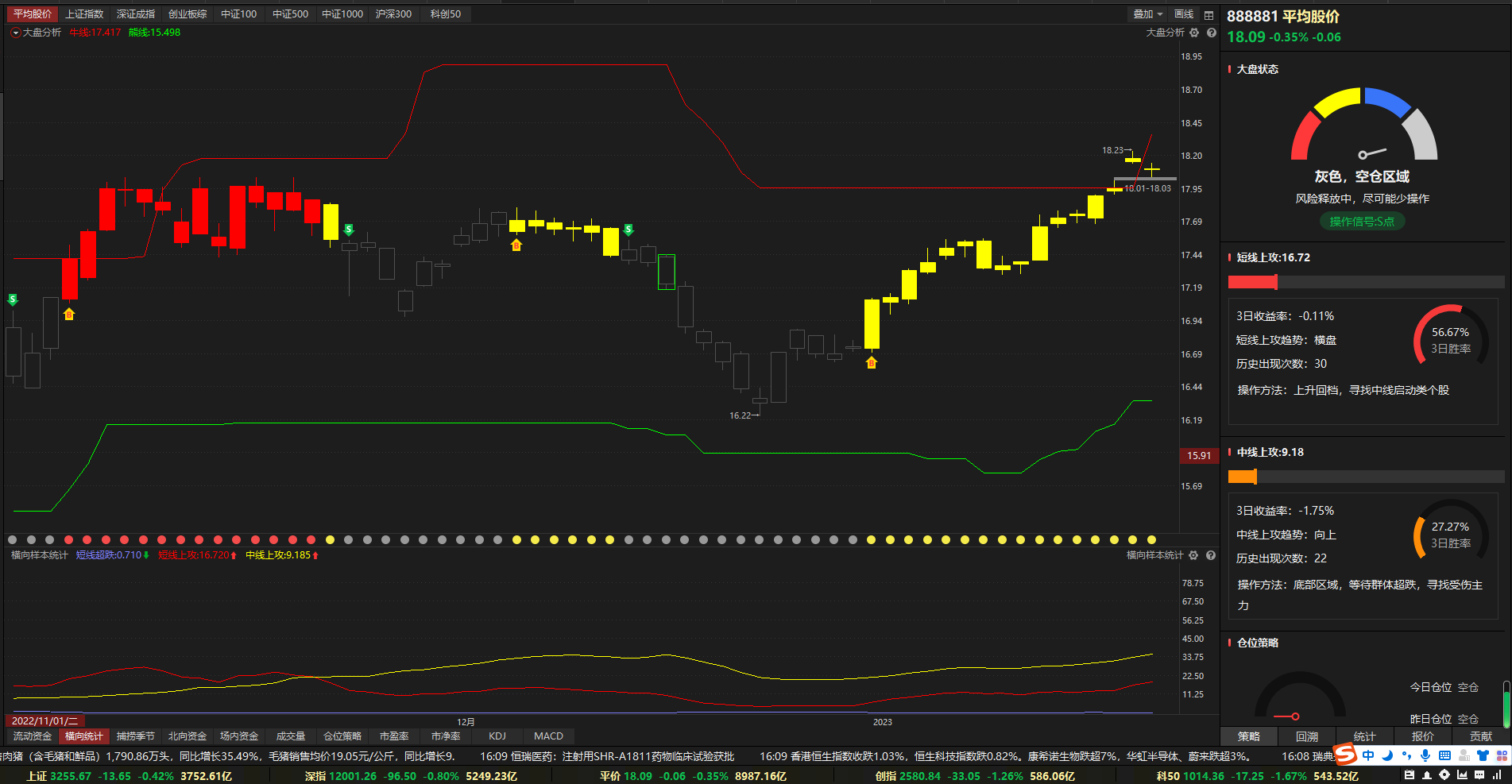This screenshot has width=1512, height=784.
Task: Switch to the 上证指数 index tab
Action: (x=84, y=14)
